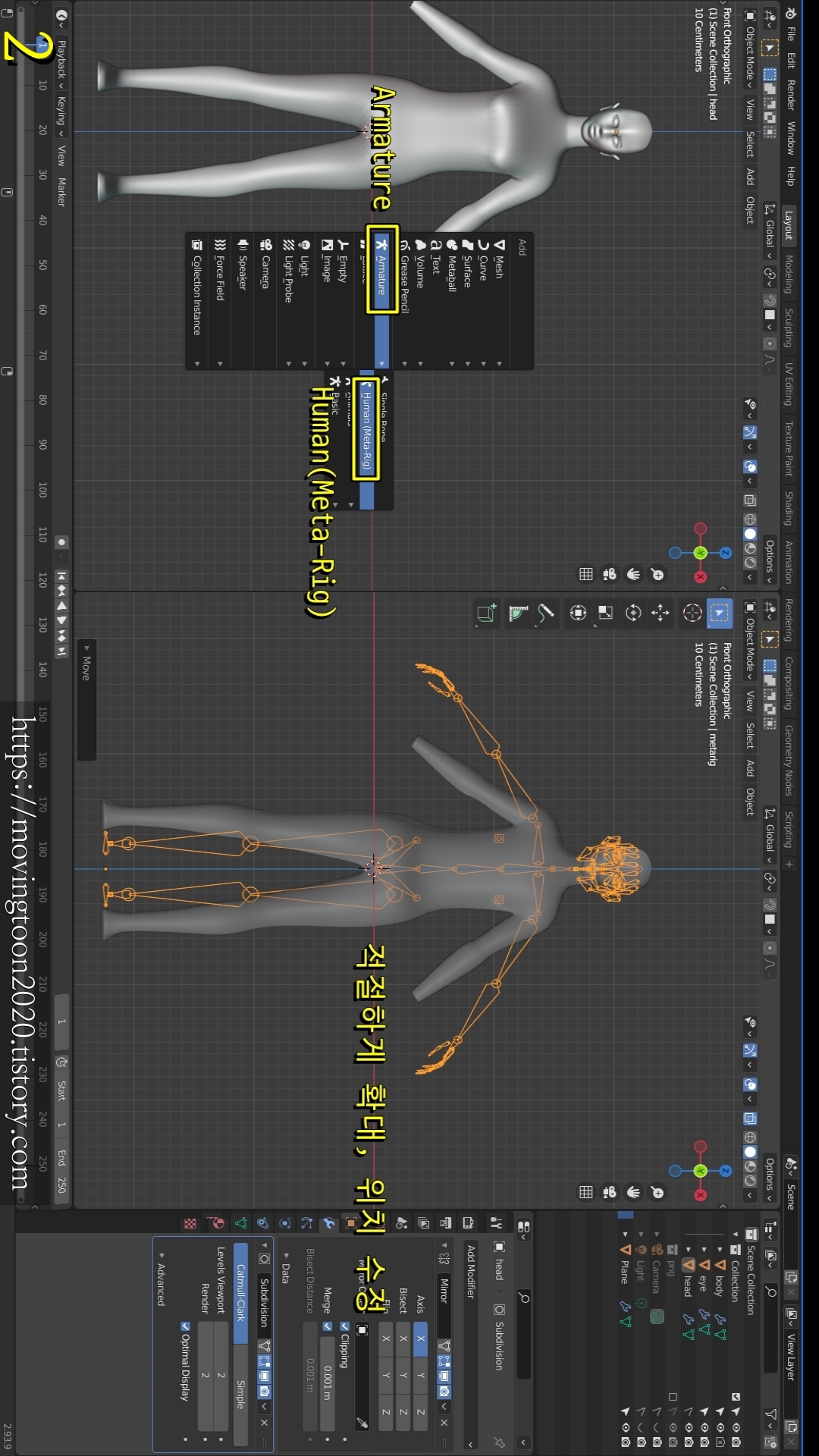This screenshot has width=819, height=1456.
Task: Choose Mesh in the Add menu
Action: tap(498, 300)
